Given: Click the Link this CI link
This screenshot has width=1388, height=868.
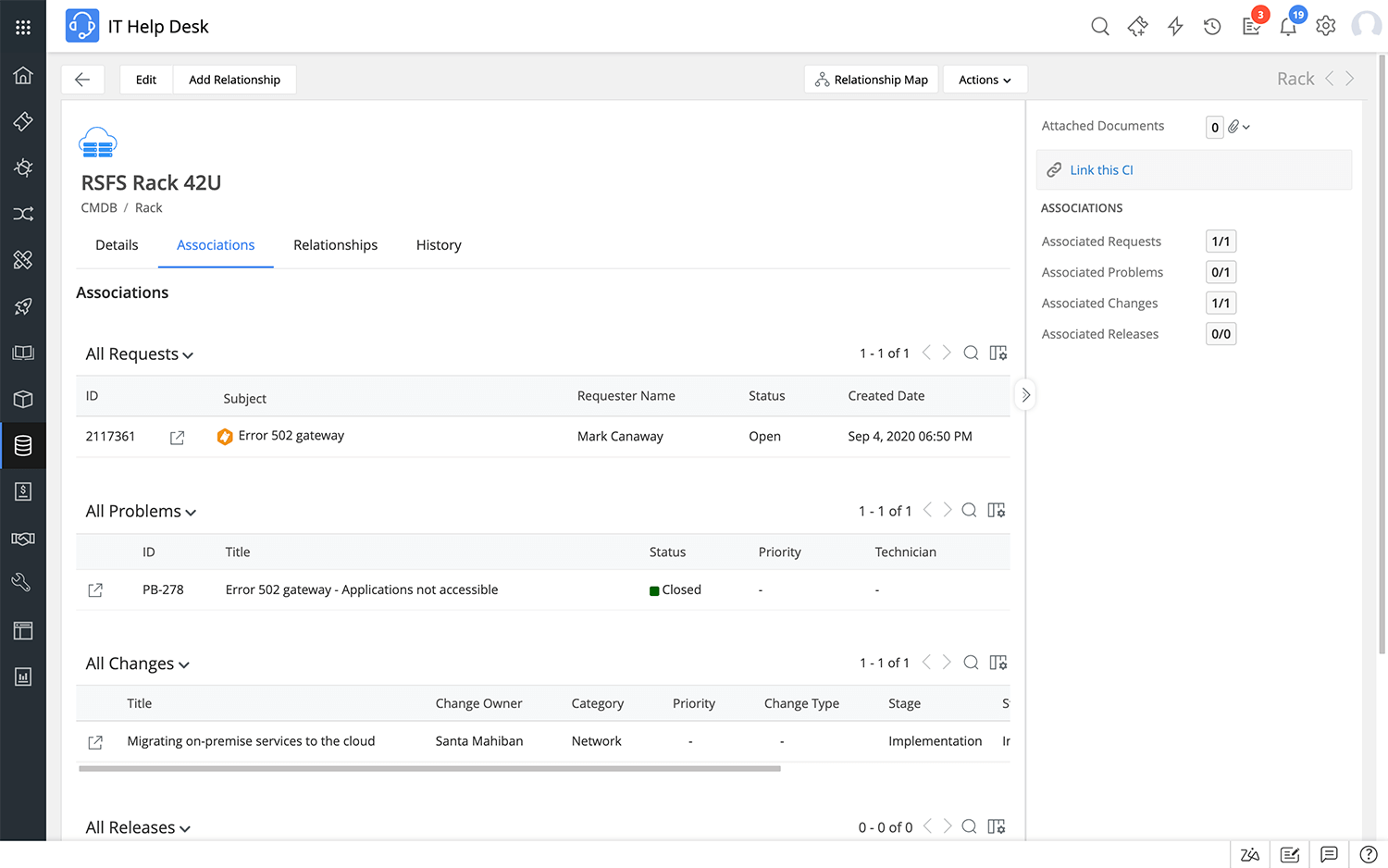Looking at the screenshot, I should (1101, 169).
